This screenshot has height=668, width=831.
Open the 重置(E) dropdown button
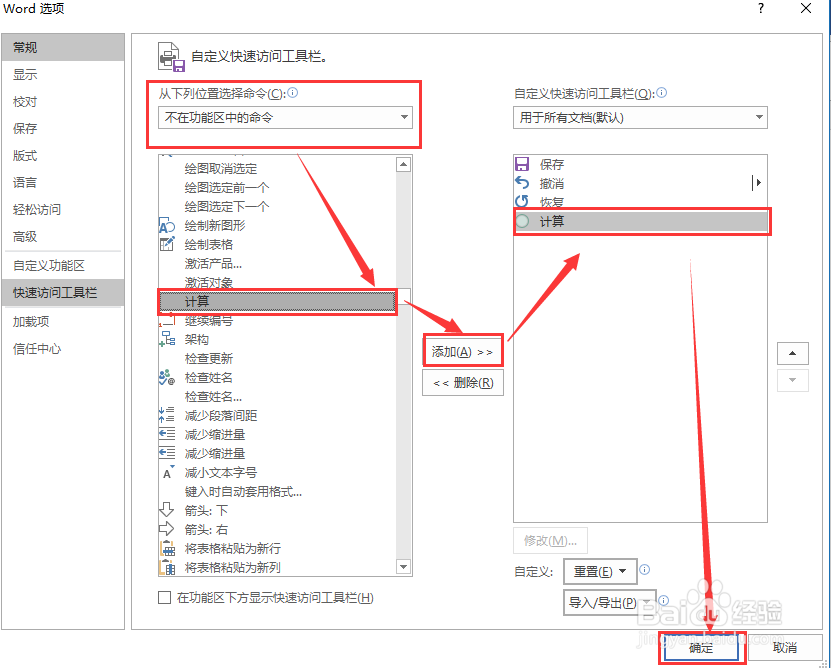pos(600,572)
